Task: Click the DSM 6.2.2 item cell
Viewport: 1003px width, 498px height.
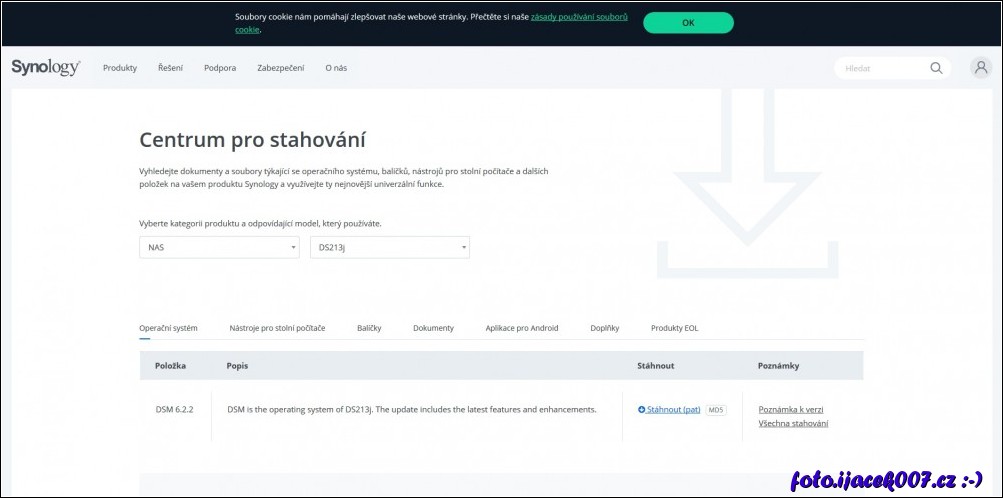Action: coord(174,409)
